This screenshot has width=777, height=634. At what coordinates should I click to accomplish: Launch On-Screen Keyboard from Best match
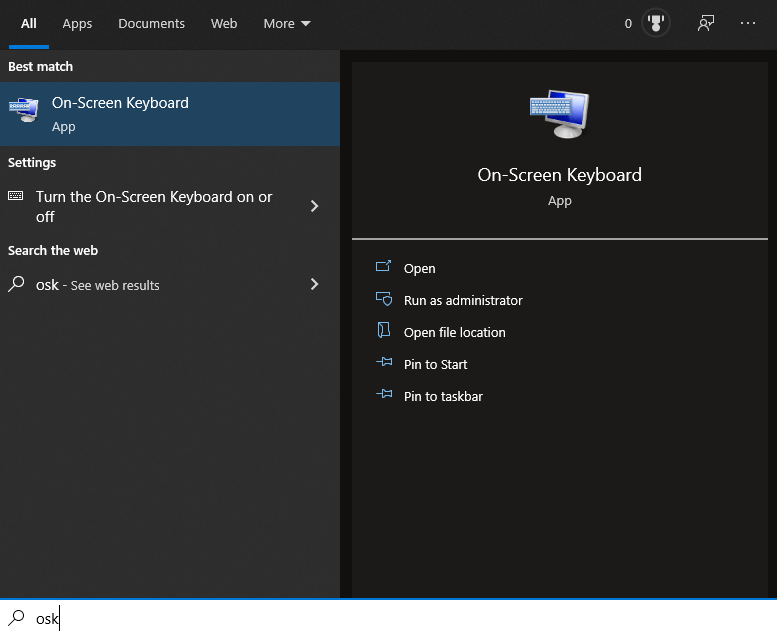point(120,113)
